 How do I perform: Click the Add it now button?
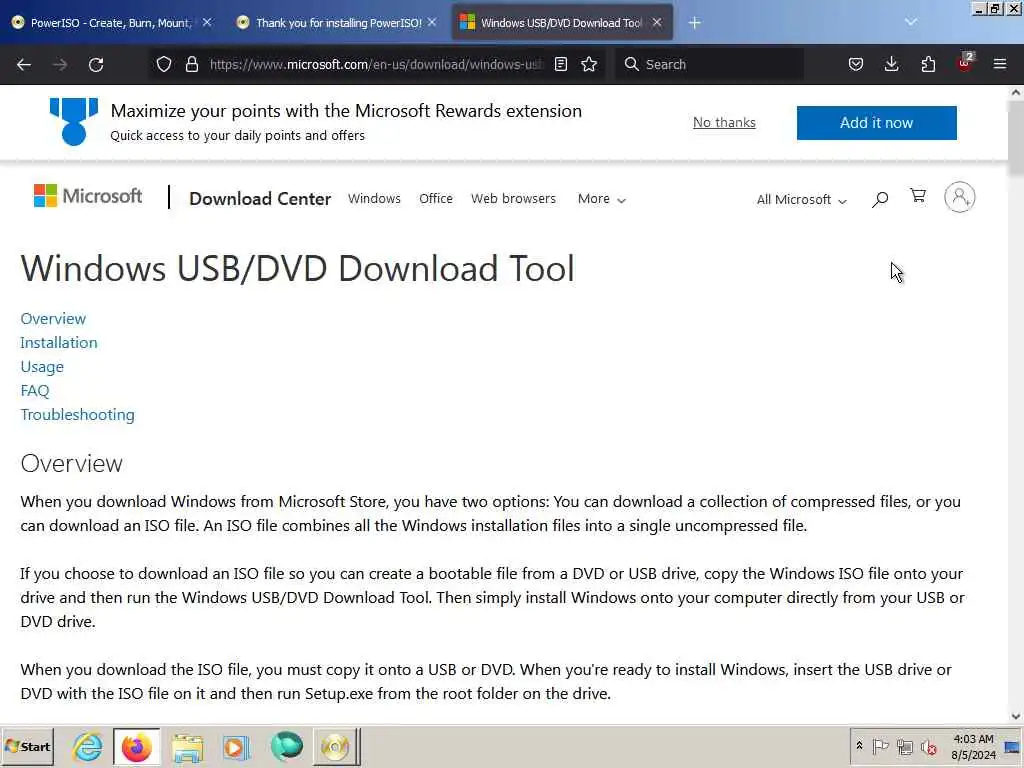[x=876, y=123]
